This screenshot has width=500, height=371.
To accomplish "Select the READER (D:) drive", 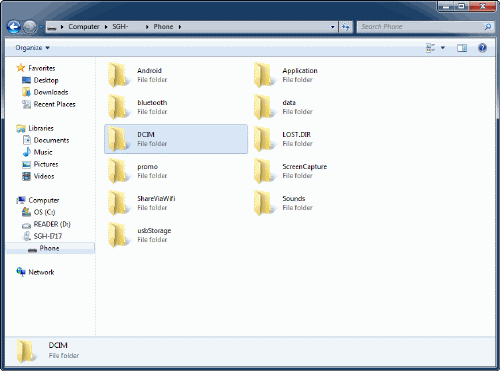I will (52, 224).
